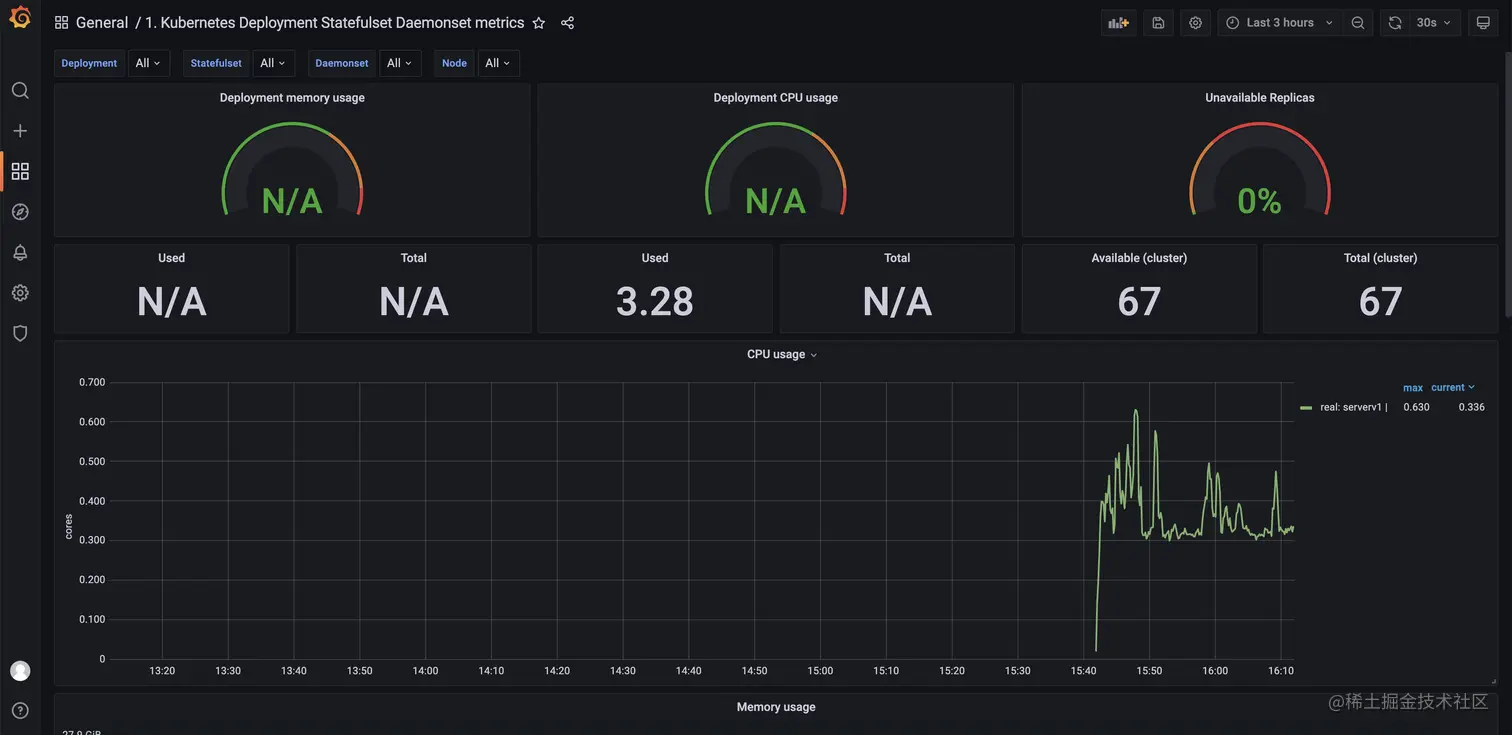The height and width of the screenshot is (735, 1512).
Task: Open Unavailable Replicas panel title
Action: pos(1260,98)
